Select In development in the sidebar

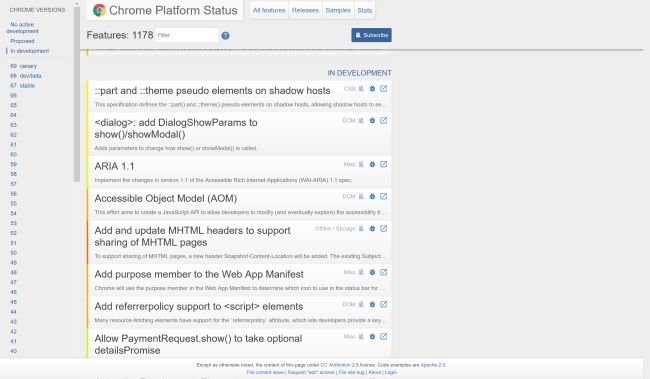(30, 51)
